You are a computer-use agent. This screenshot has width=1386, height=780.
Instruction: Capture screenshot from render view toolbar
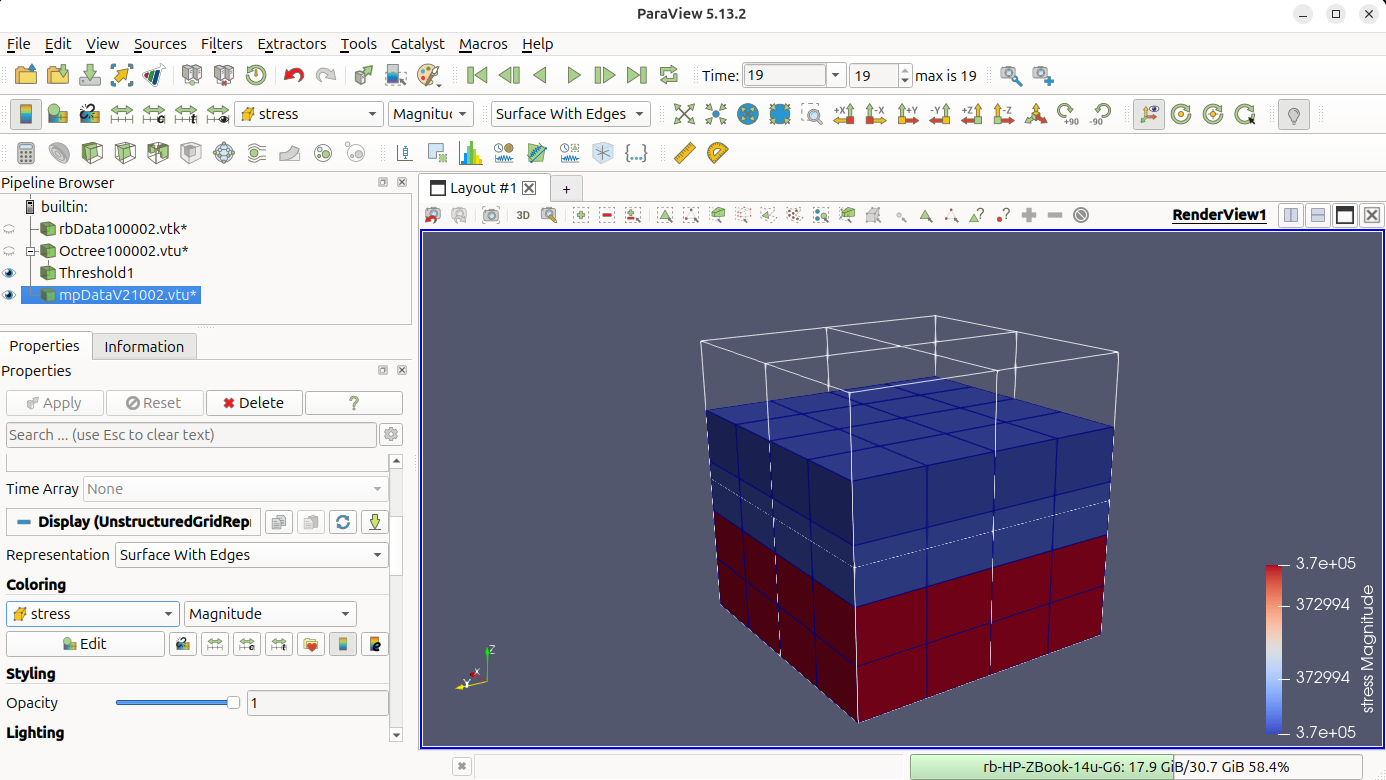[491, 215]
